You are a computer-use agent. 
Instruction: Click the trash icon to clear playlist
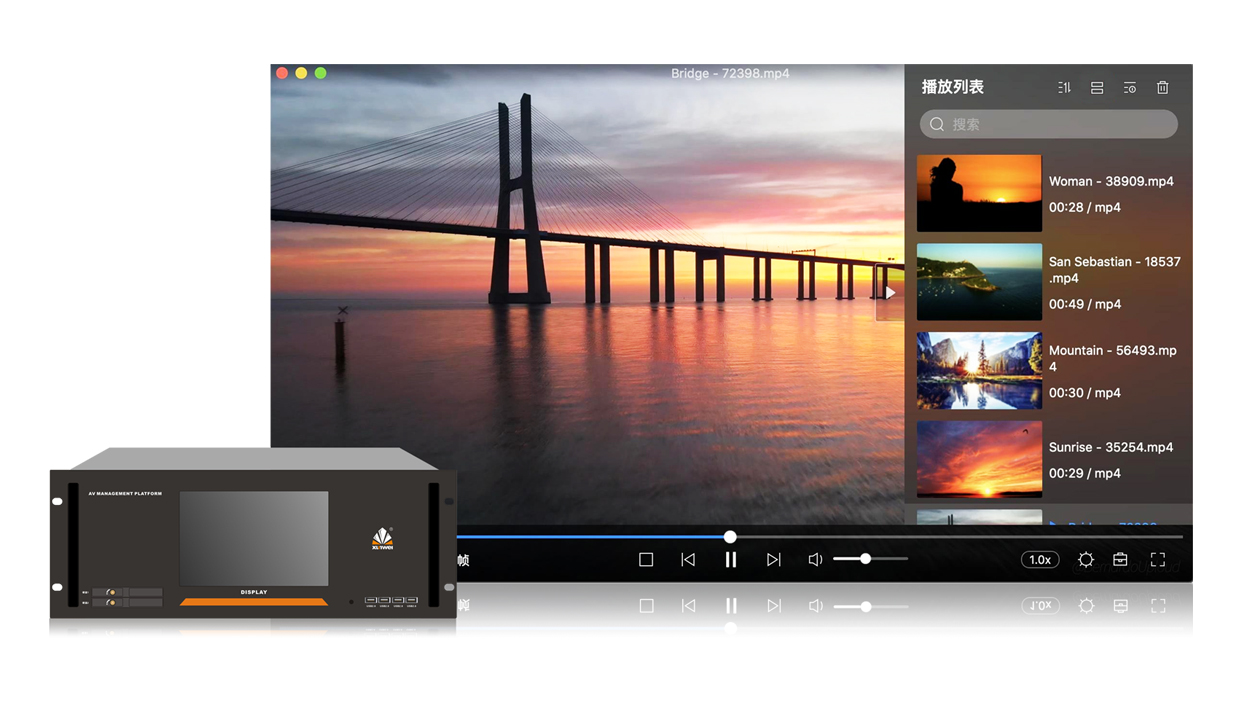click(x=1163, y=88)
